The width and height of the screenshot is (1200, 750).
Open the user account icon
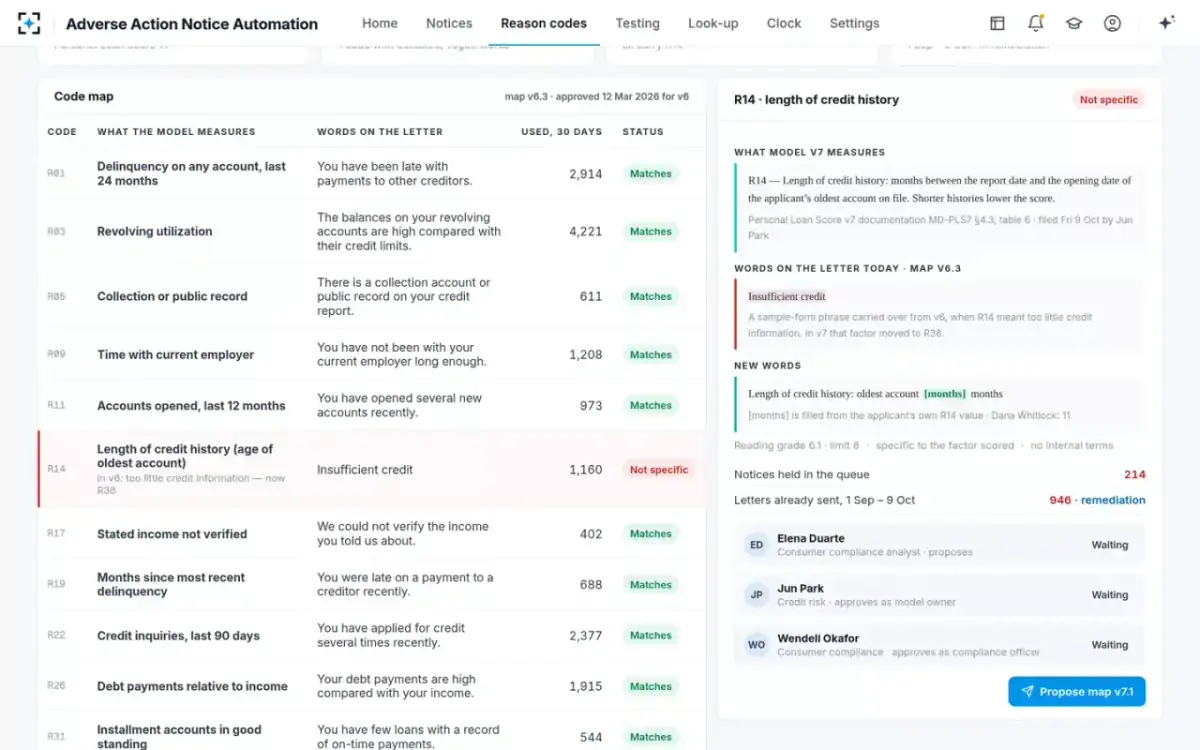click(x=1112, y=23)
